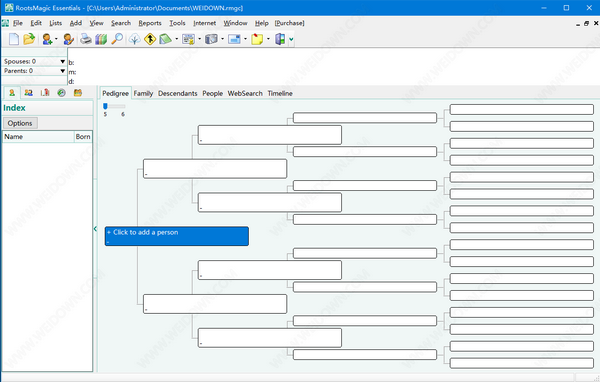Expand the media album dropdown arrow
This screenshot has height=382, width=600.
point(222,39)
